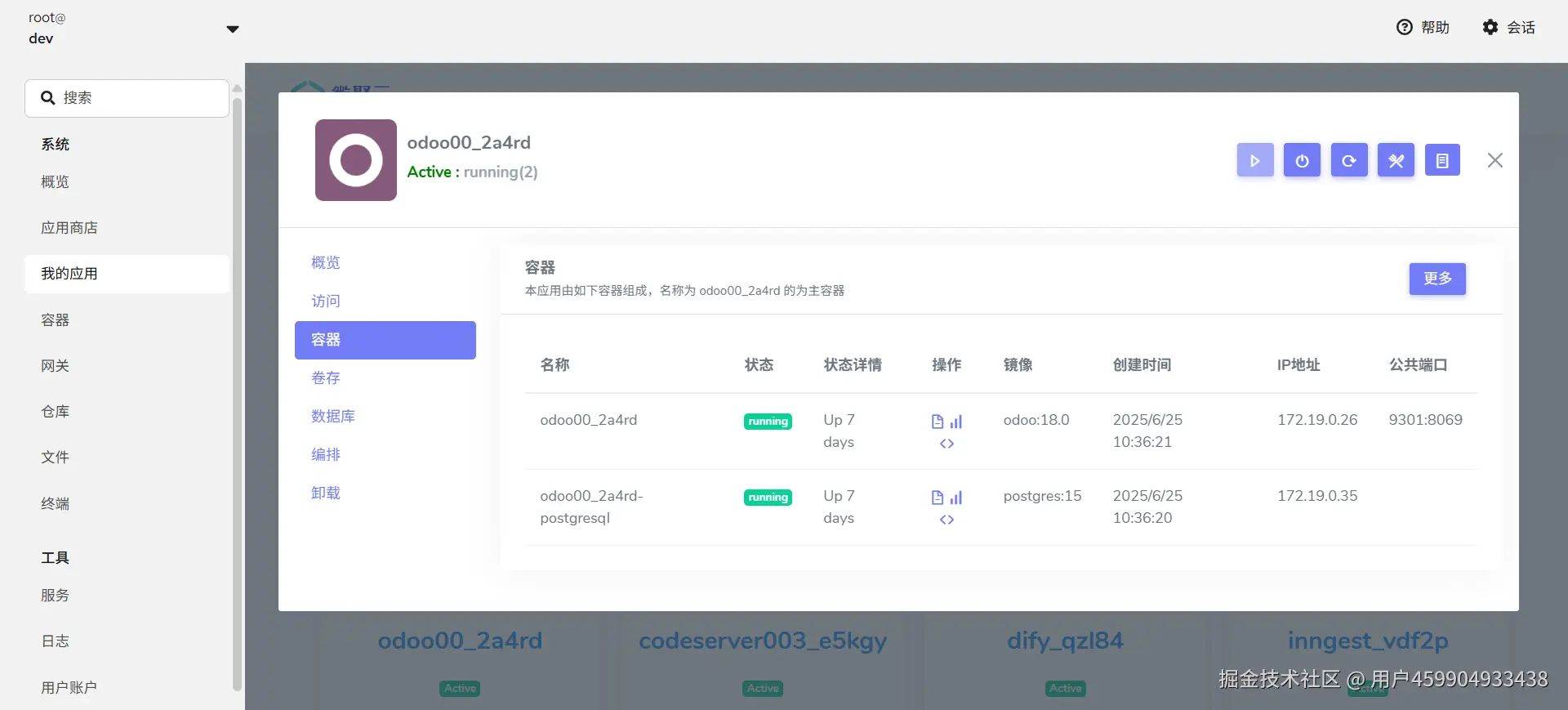Select 我的应用 in sidebar

pos(127,274)
